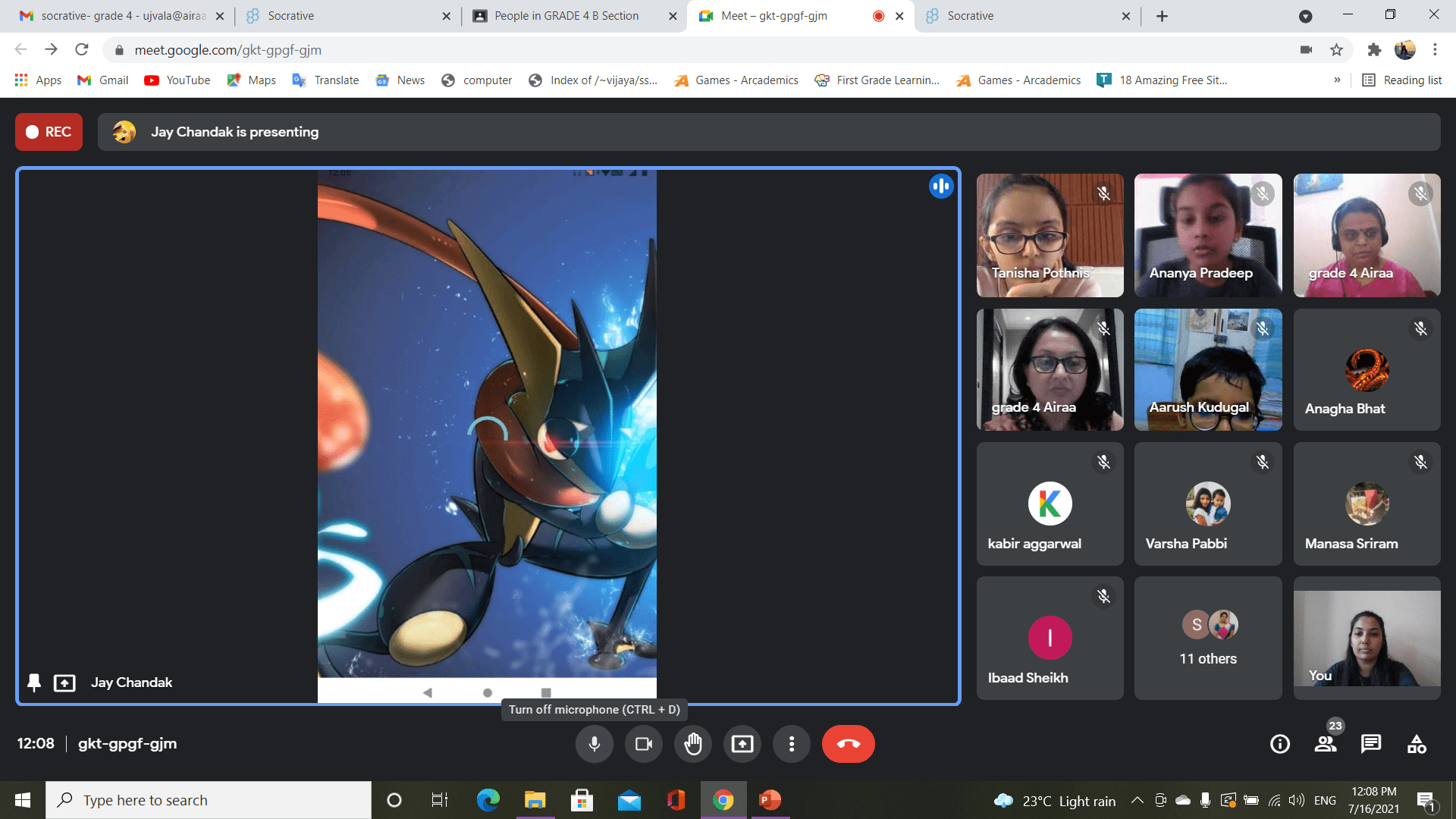Open the Reading list
Viewport: 1456px width, 819px height.
pyautogui.click(x=1401, y=80)
